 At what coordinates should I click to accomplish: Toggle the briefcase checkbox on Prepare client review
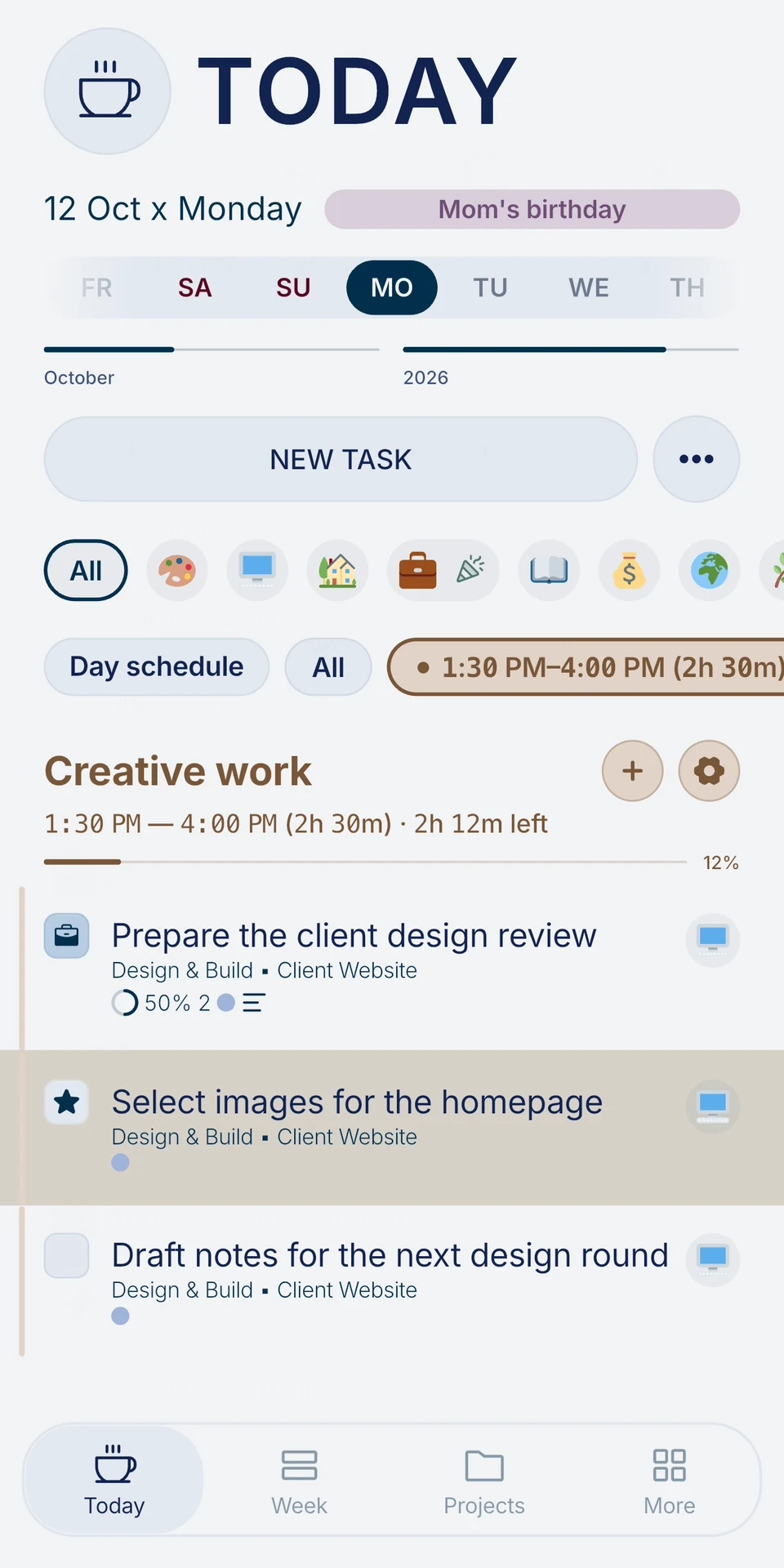67,936
